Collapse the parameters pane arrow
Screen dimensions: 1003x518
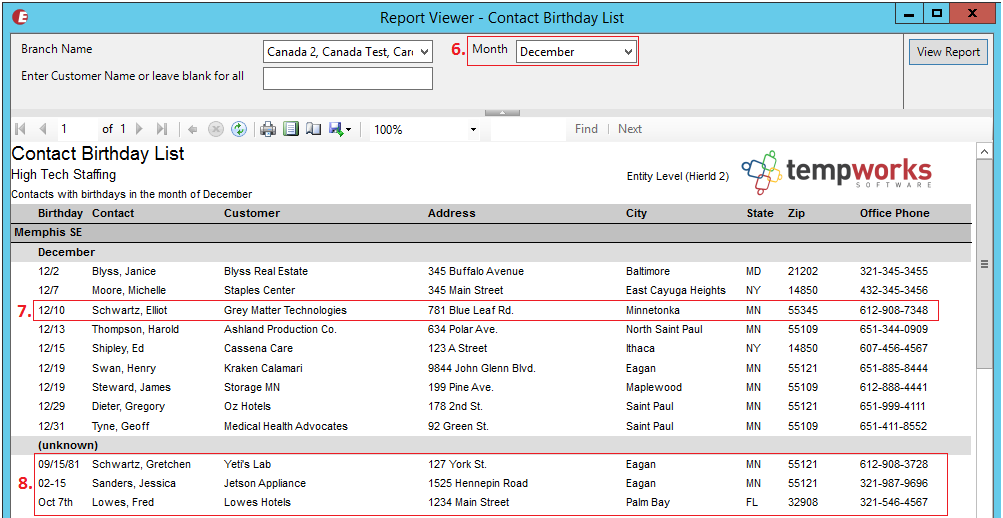(x=502, y=113)
